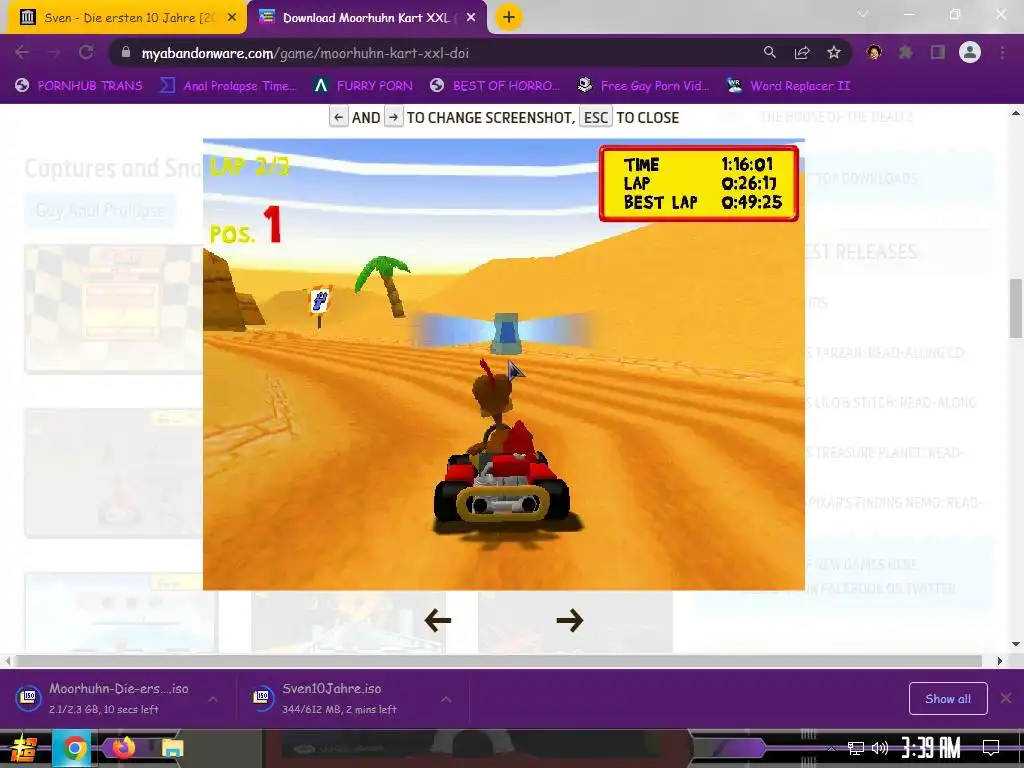This screenshot has width=1024, height=768.
Task: Go back with the browser back arrow
Action: click(x=22, y=53)
